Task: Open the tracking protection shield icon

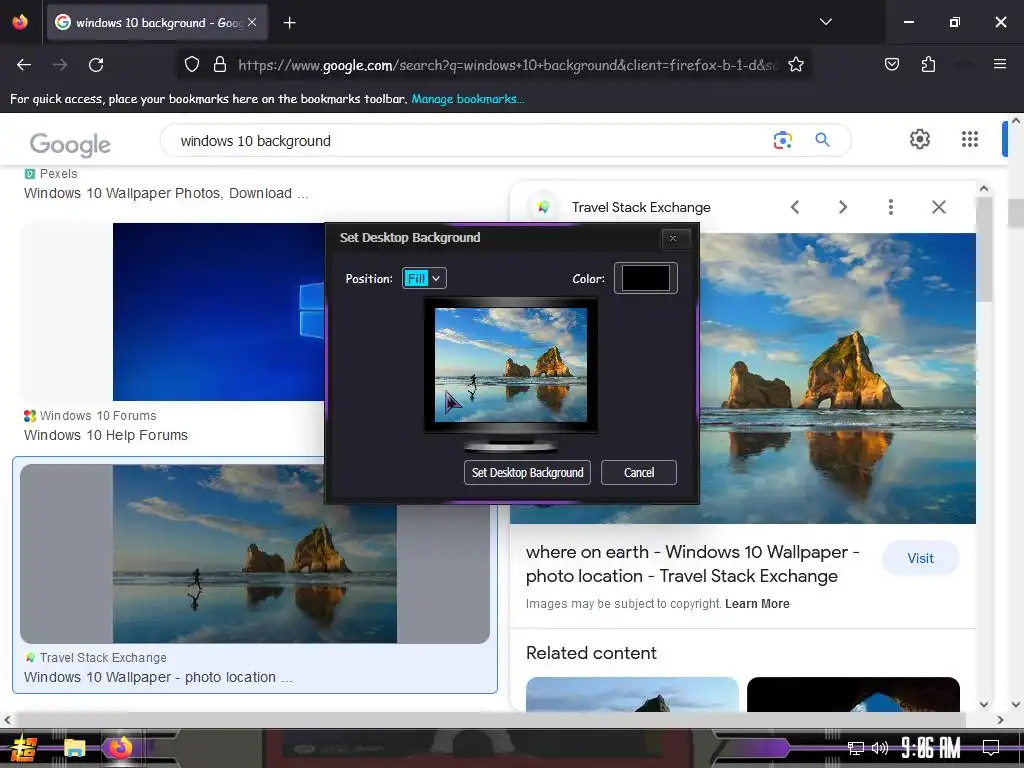Action: (x=191, y=65)
